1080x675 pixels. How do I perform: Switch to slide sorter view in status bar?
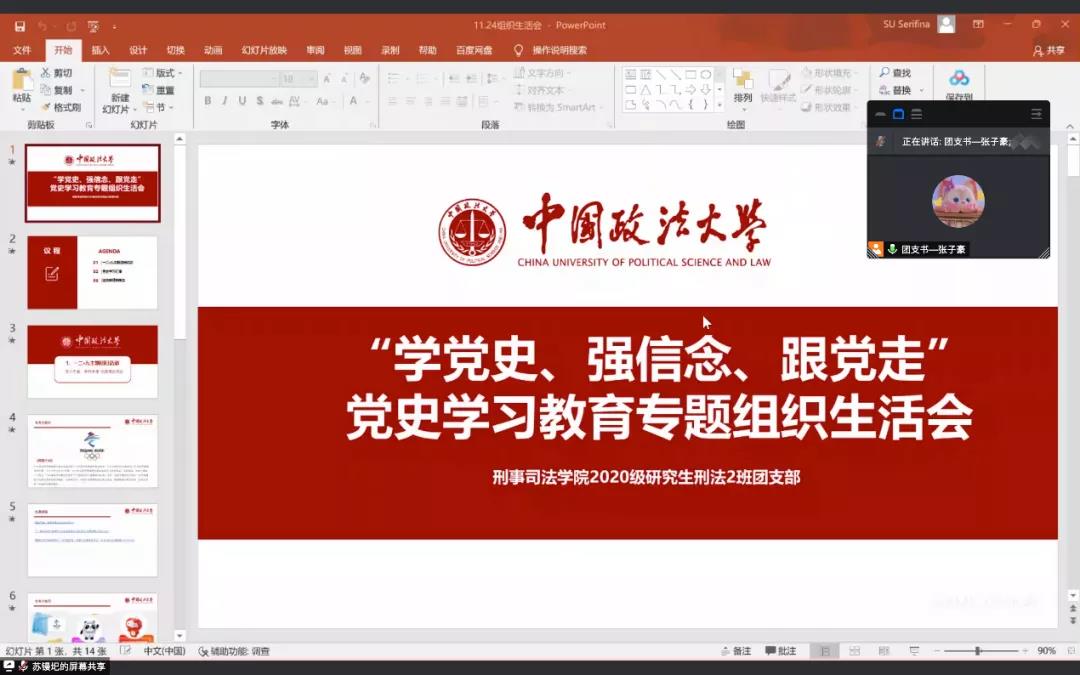(x=855, y=651)
